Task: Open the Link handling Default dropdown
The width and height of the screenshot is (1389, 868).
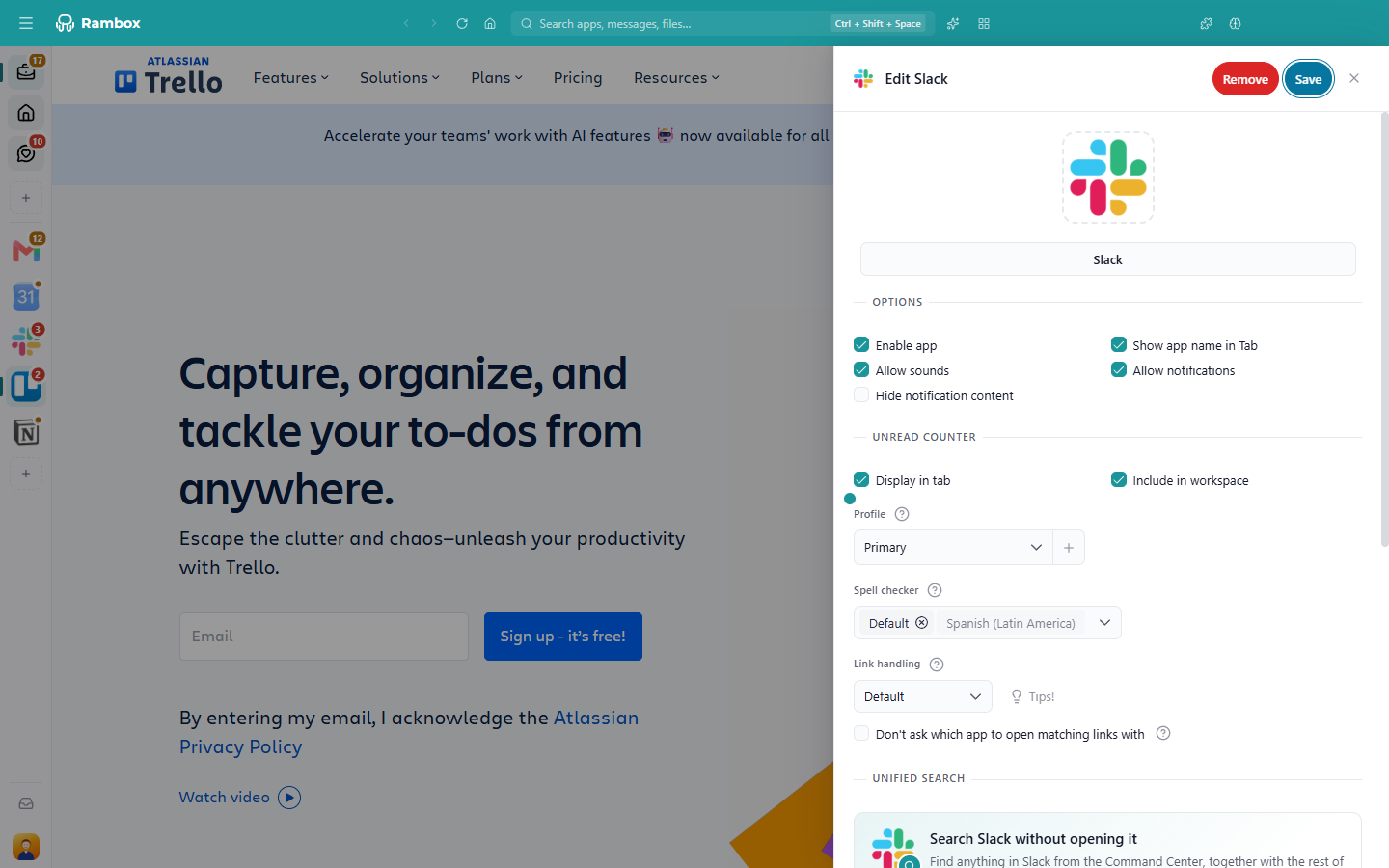Action: 922,696
